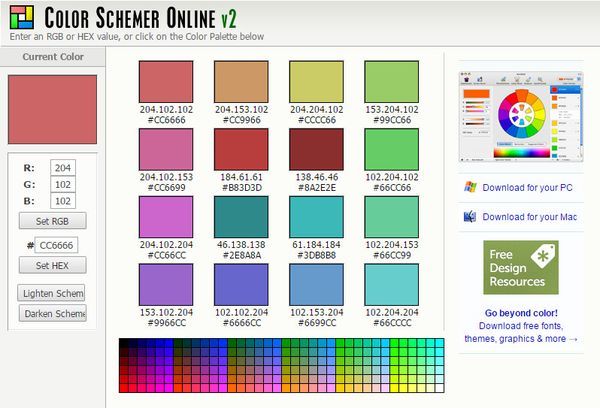Click the 204.102.102 RGB label

click(x=166, y=109)
